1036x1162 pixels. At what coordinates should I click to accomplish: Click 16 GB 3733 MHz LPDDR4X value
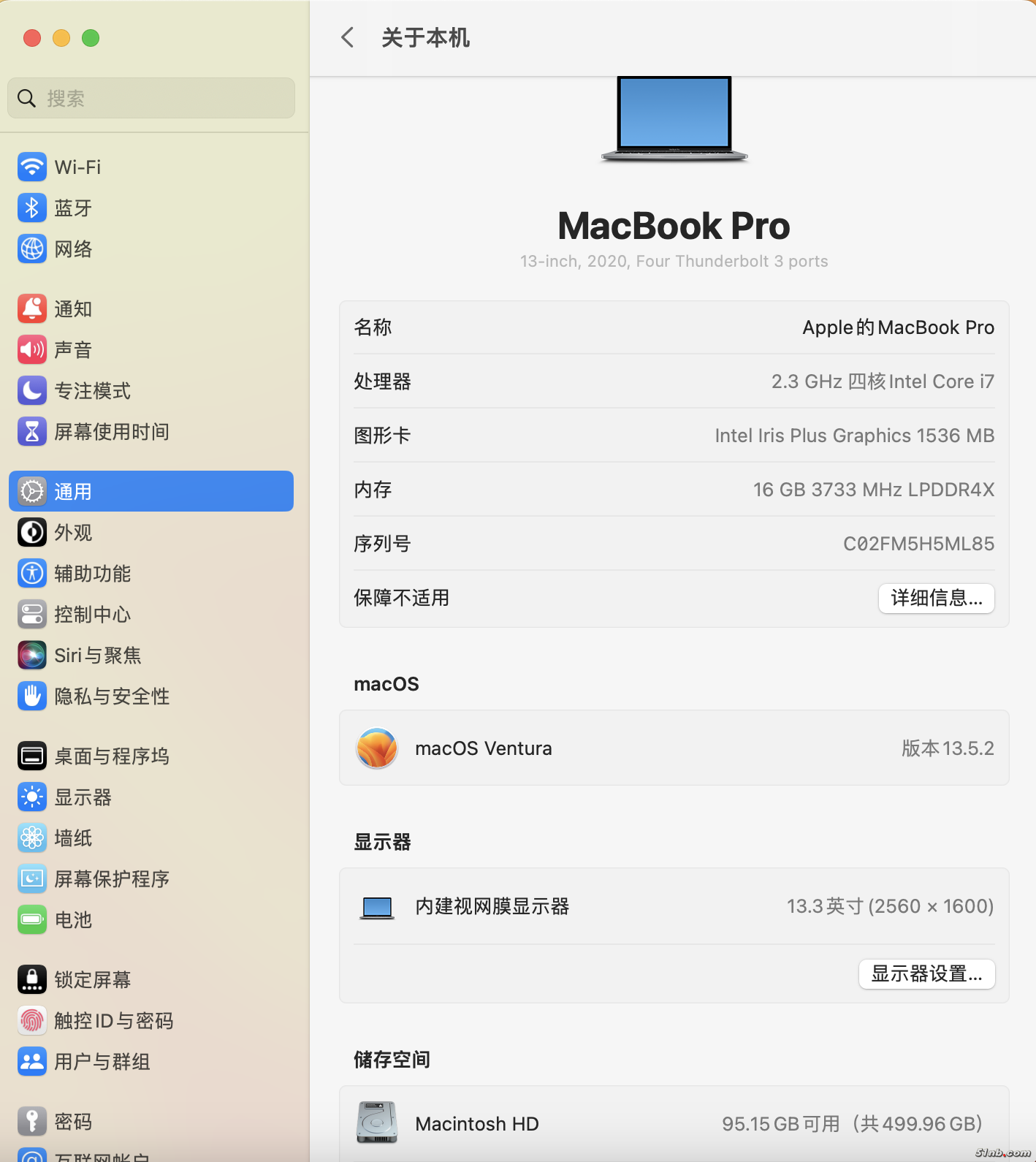(874, 490)
